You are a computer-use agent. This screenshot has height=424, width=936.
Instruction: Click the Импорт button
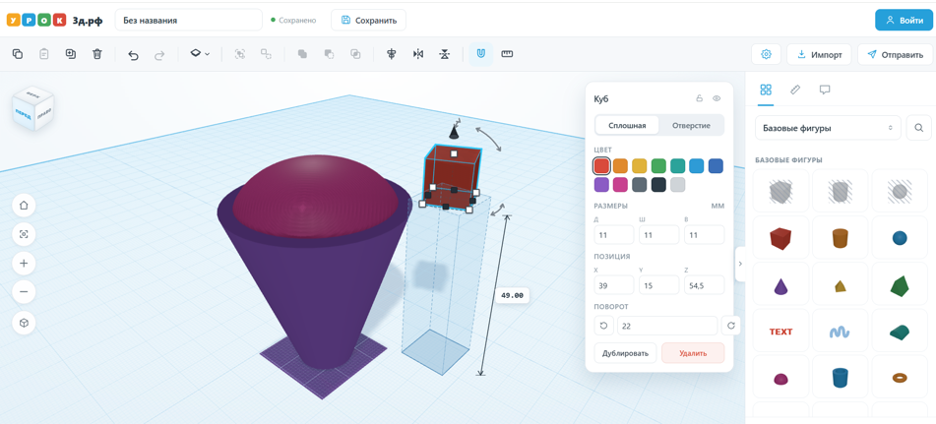pyautogui.click(x=818, y=54)
